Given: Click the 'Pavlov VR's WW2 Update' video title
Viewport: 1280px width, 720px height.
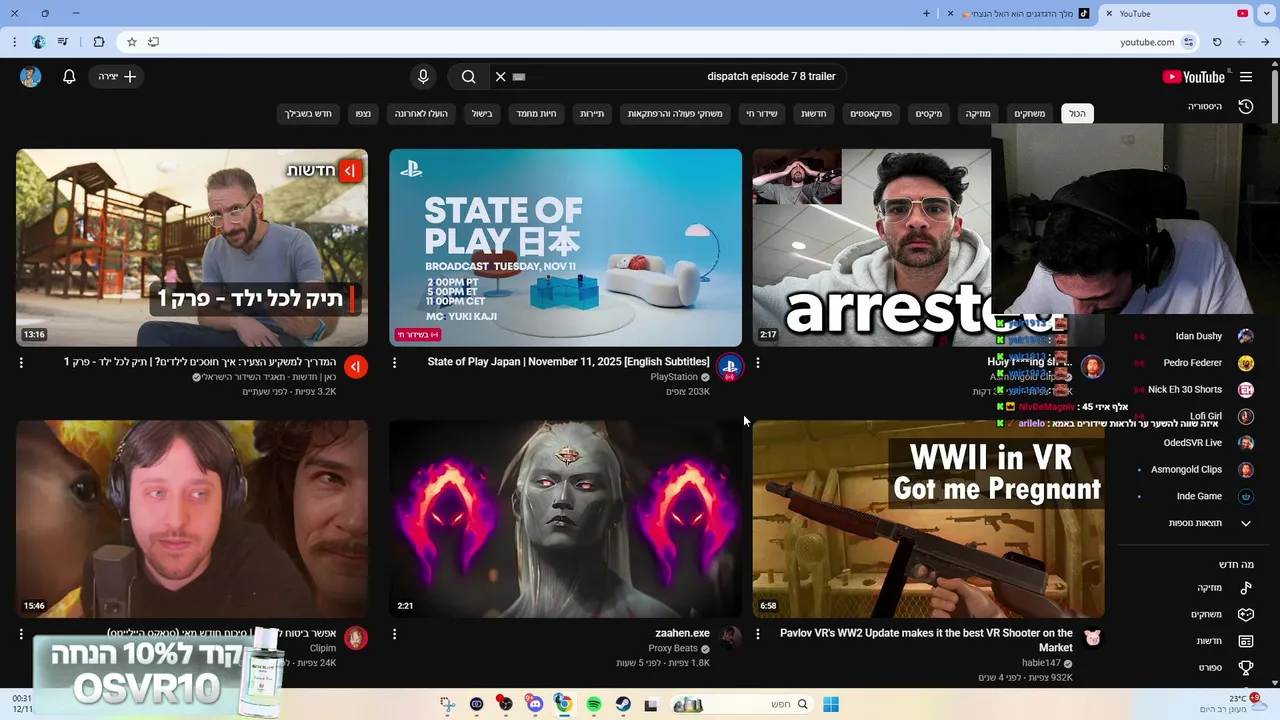Looking at the screenshot, I should (x=926, y=640).
